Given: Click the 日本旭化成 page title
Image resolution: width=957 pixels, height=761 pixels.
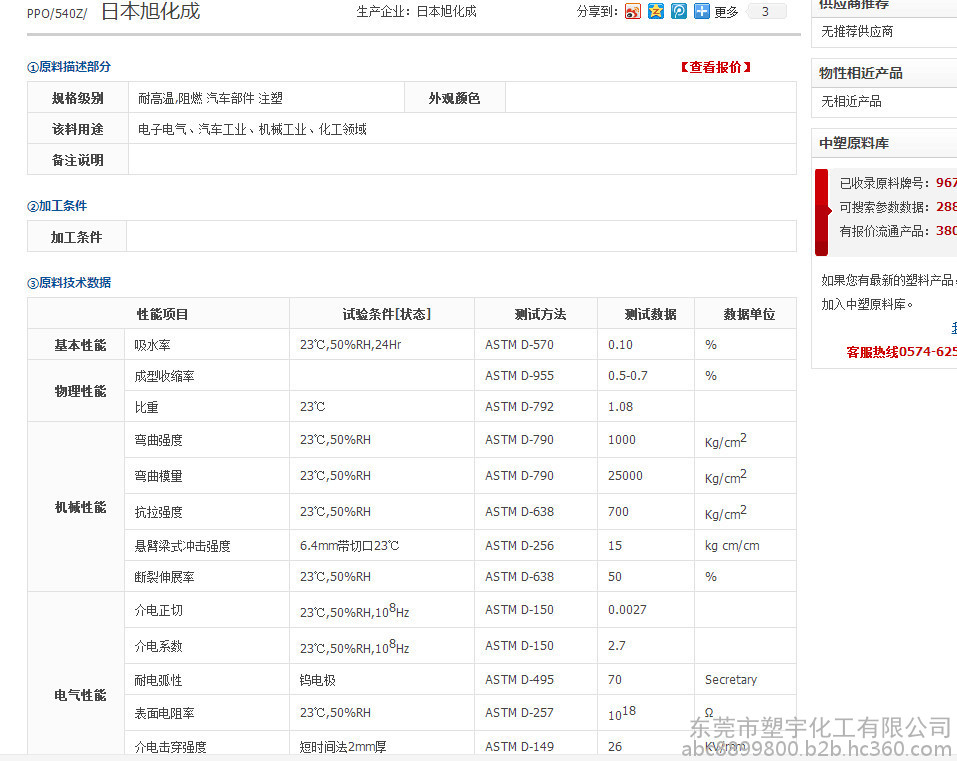Looking at the screenshot, I should pyautogui.click(x=151, y=11).
